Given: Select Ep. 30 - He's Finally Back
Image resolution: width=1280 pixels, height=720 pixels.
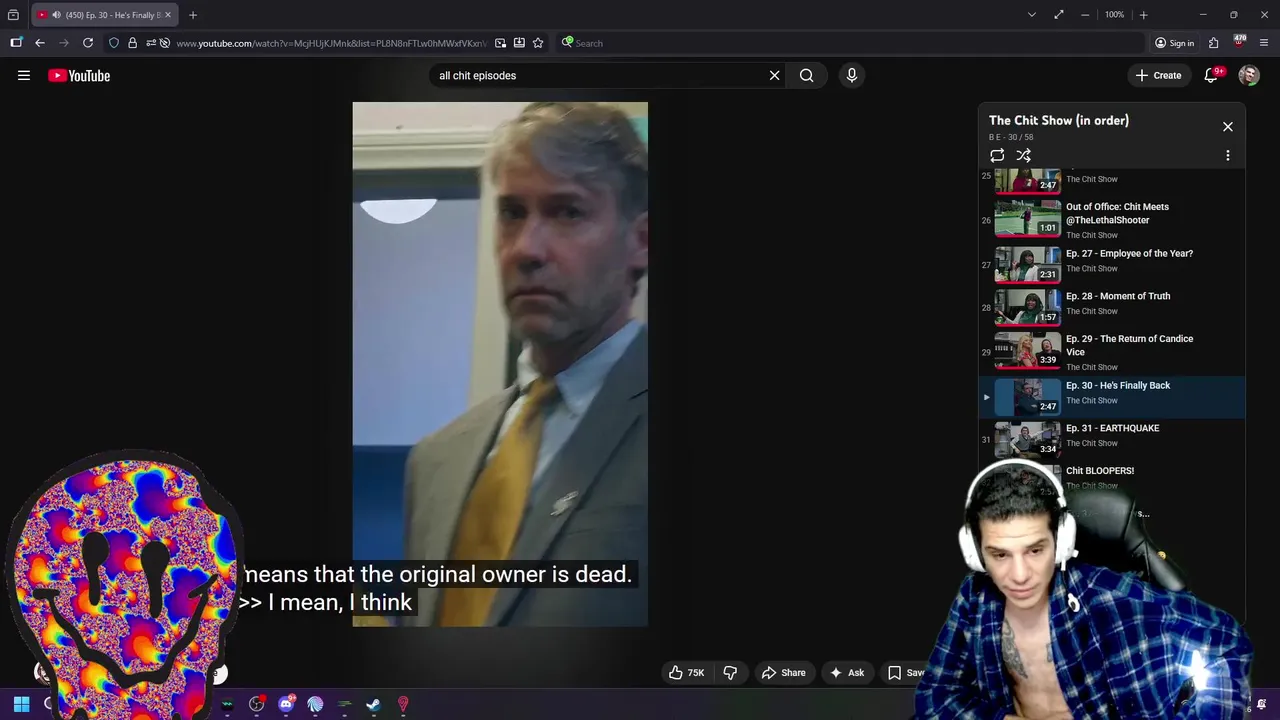Looking at the screenshot, I should click(1112, 397).
